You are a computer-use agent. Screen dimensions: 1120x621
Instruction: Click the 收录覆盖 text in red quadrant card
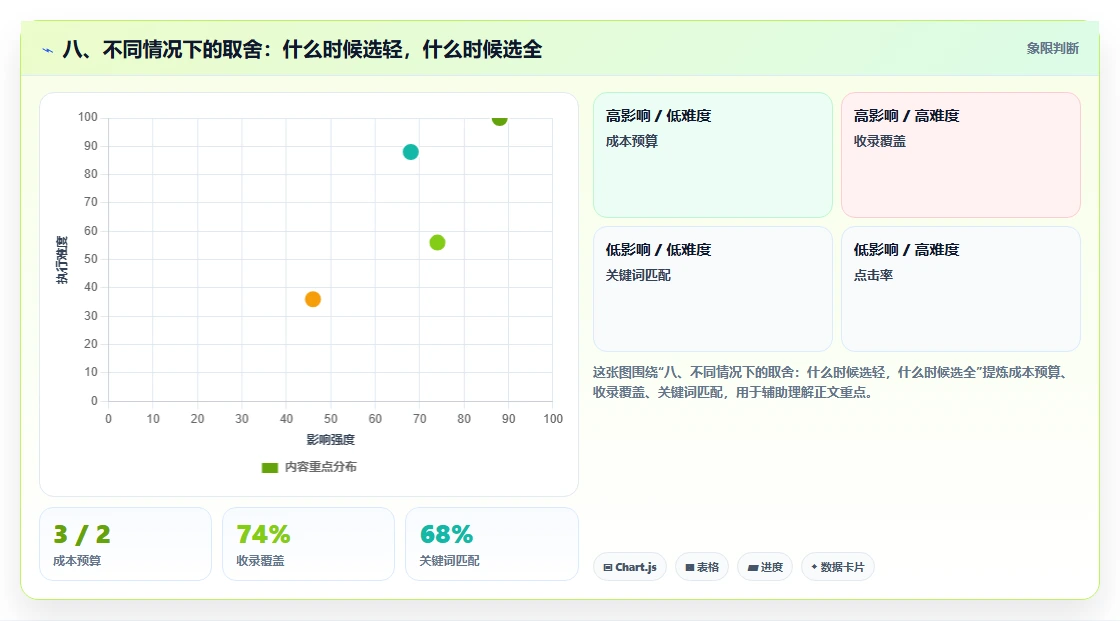879,141
